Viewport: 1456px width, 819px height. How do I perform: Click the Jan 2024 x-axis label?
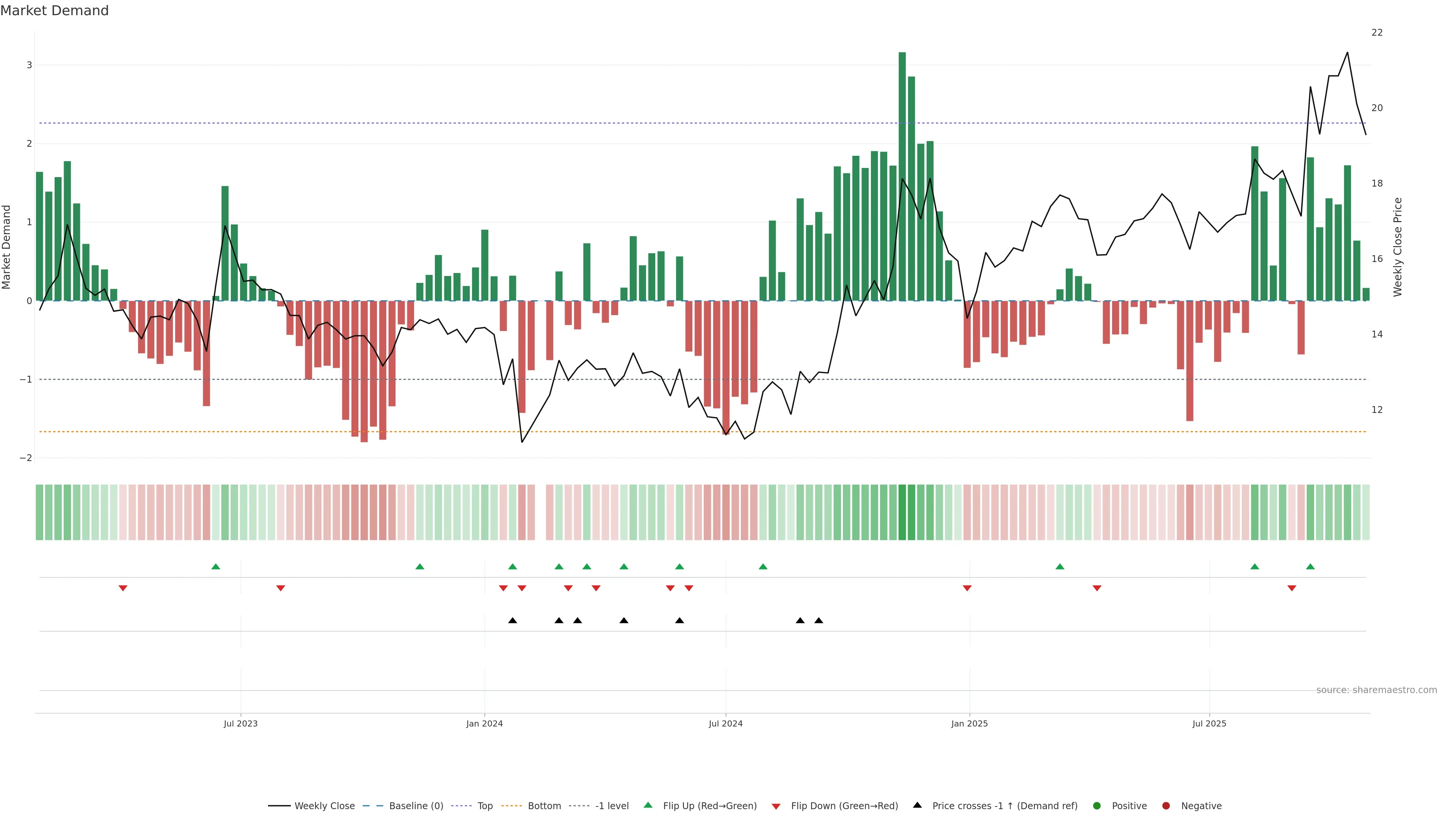pos(485,723)
